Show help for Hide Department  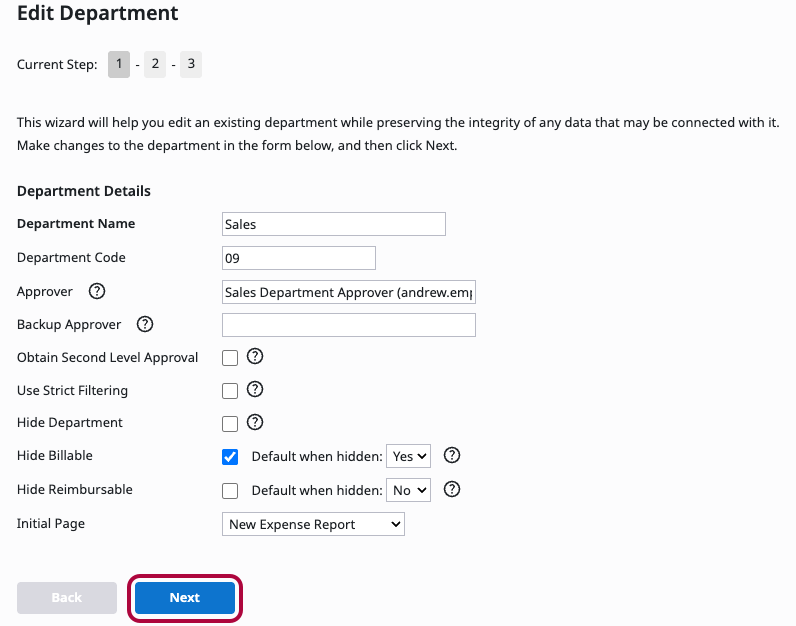pyautogui.click(x=255, y=422)
